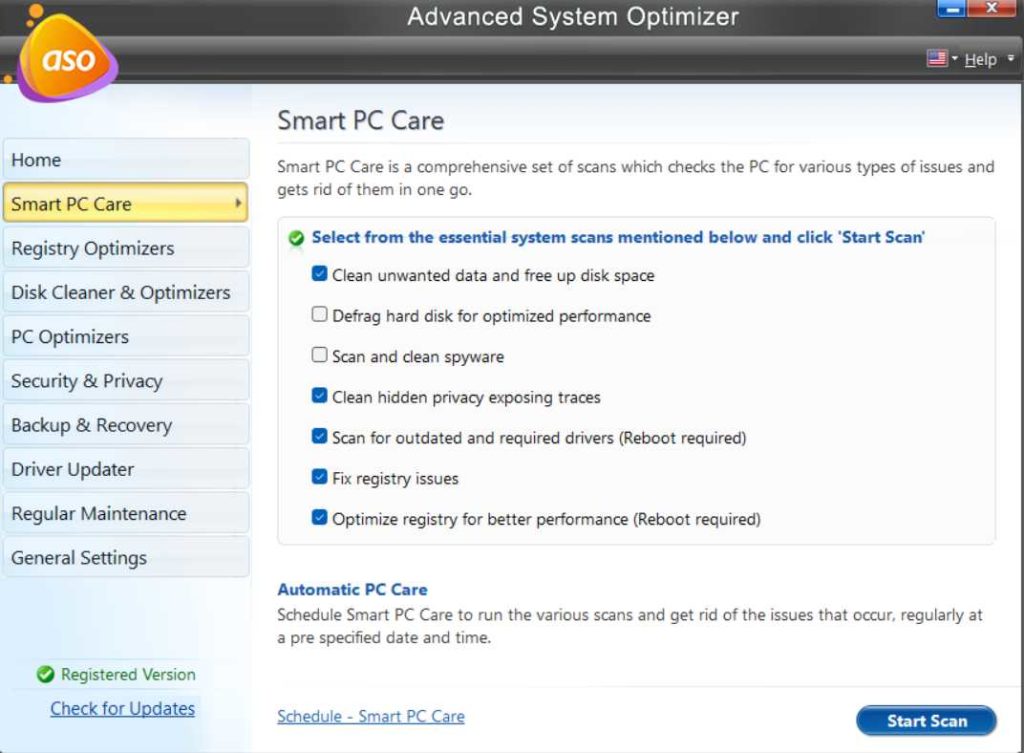Click the green checkmark beside scan instructions

tap(296, 238)
